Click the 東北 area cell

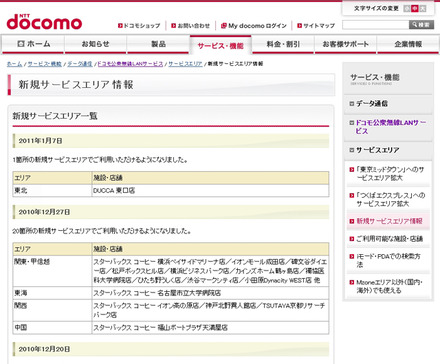pyautogui.click(x=52, y=191)
